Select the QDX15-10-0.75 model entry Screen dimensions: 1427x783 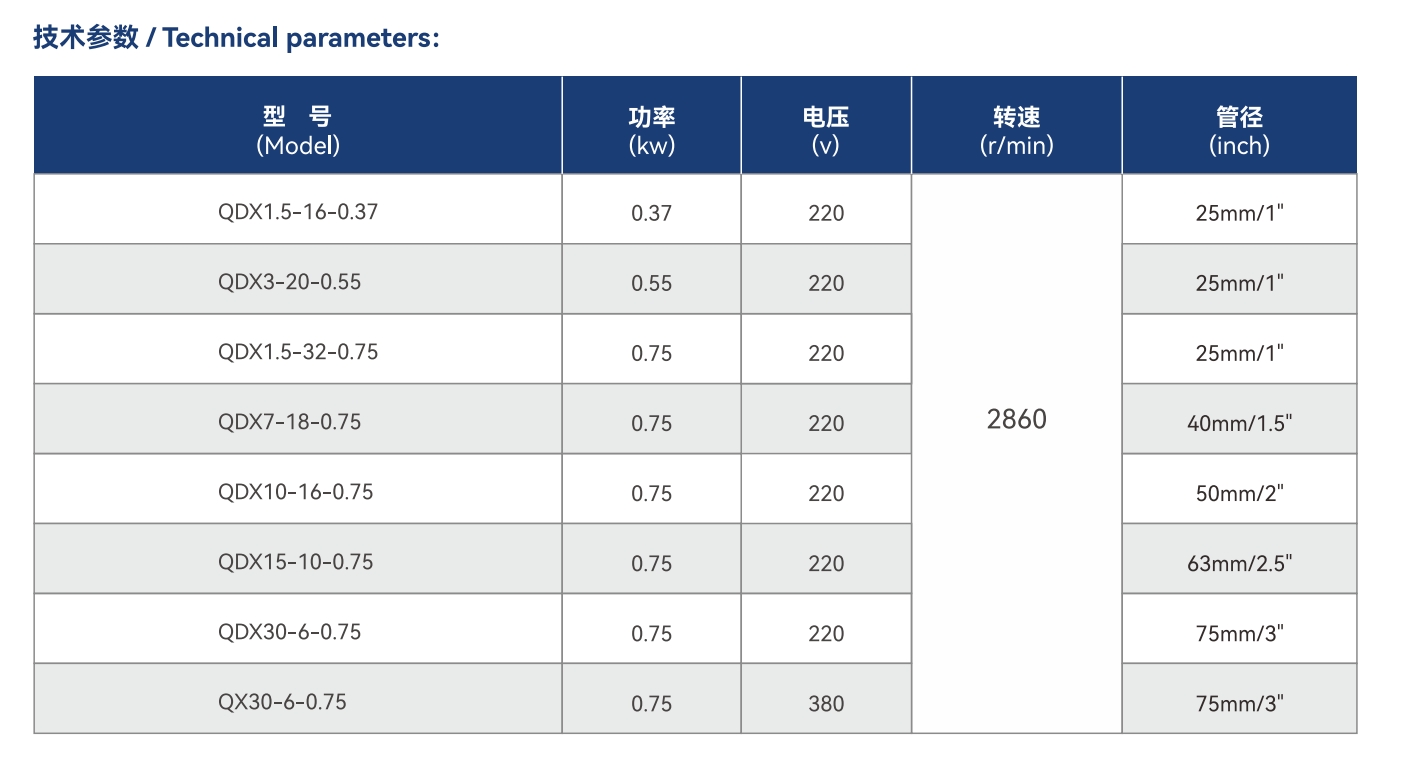[295, 562]
